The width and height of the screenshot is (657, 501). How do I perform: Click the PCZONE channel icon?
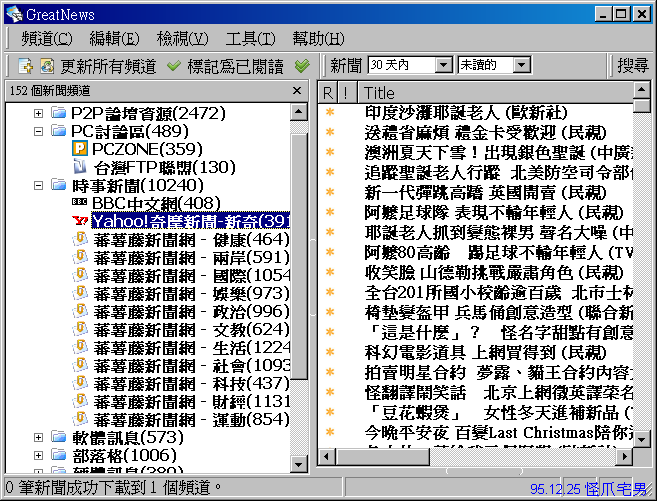tap(80, 148)
